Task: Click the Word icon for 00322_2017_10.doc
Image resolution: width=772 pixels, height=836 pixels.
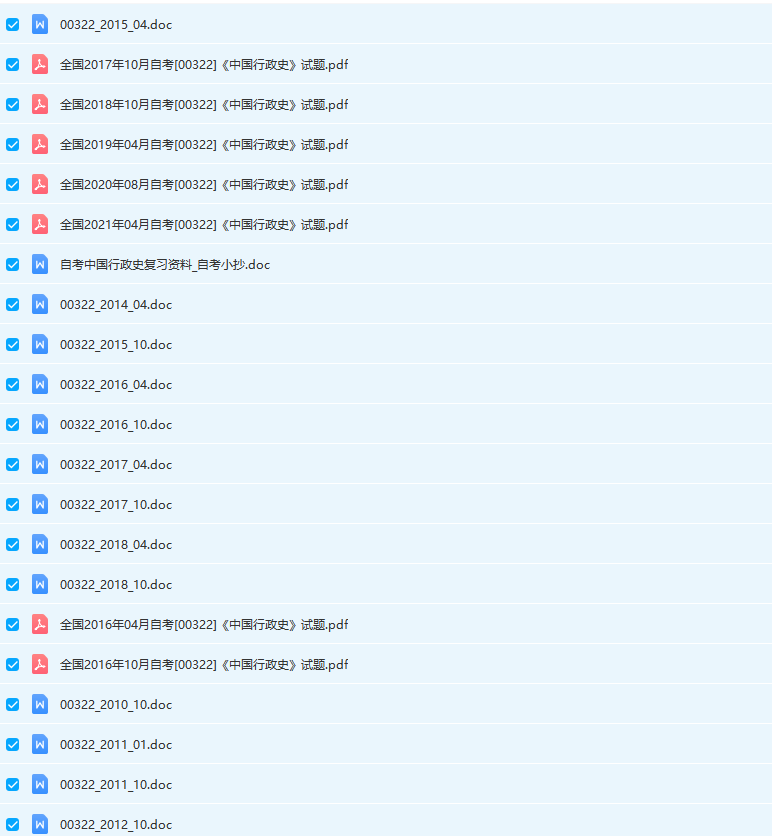Action: click(40, 504)
